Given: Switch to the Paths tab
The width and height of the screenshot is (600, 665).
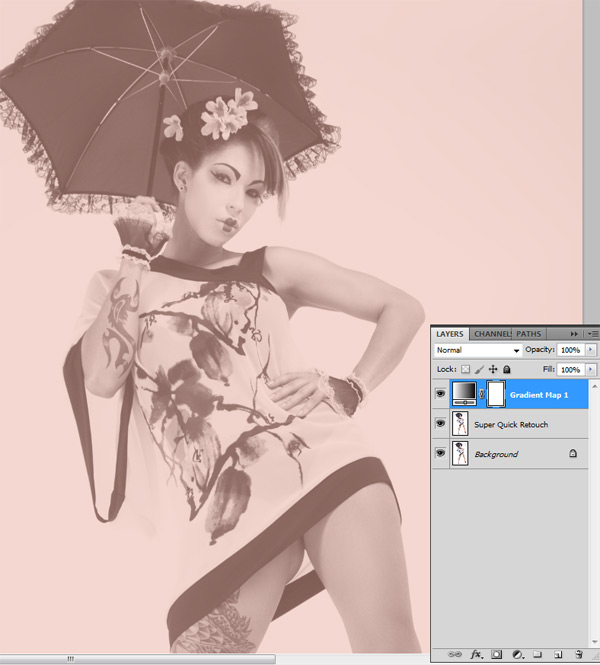Looking at the screenshot, I should click(x=528, y=334).
